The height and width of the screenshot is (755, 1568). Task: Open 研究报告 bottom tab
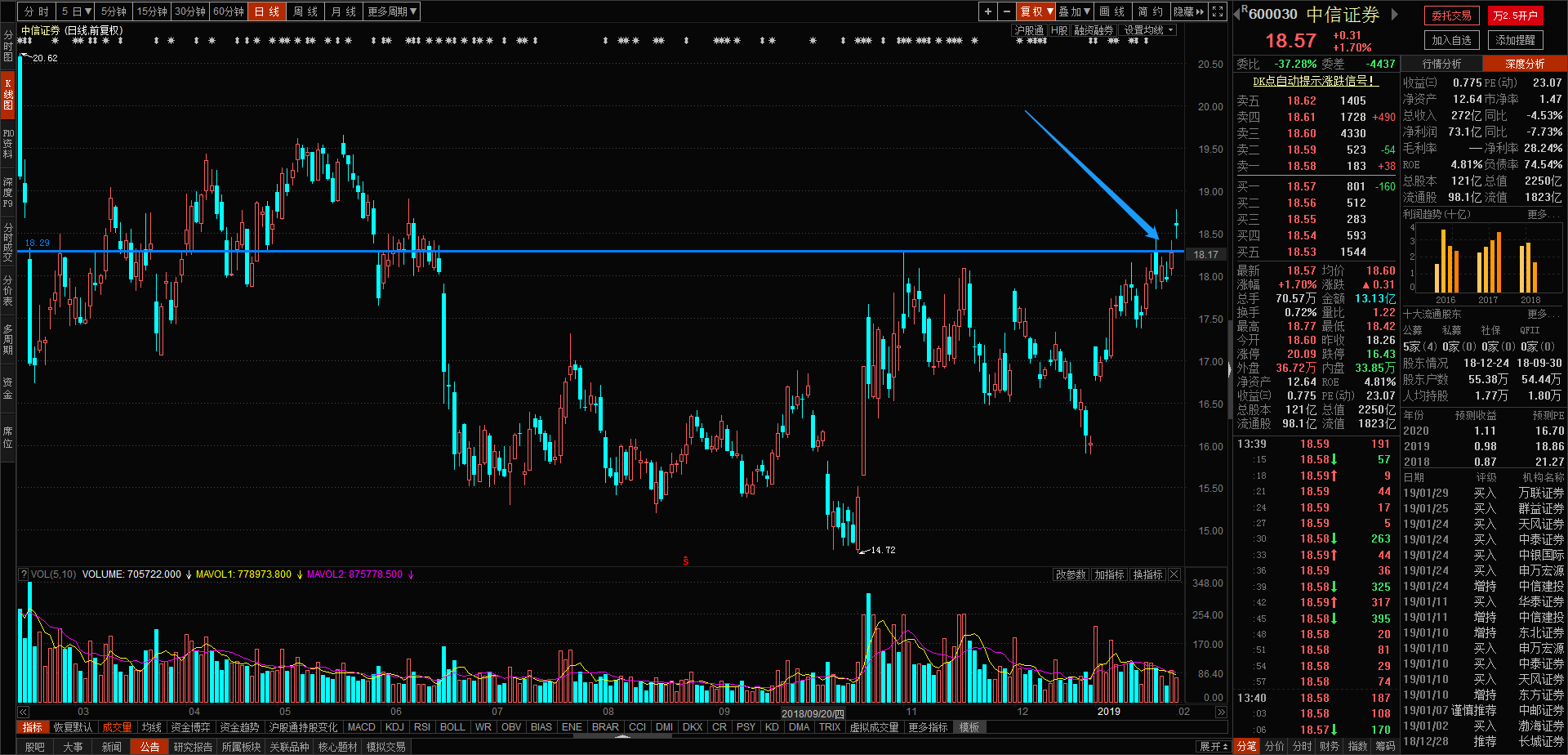tap(193, 747)
